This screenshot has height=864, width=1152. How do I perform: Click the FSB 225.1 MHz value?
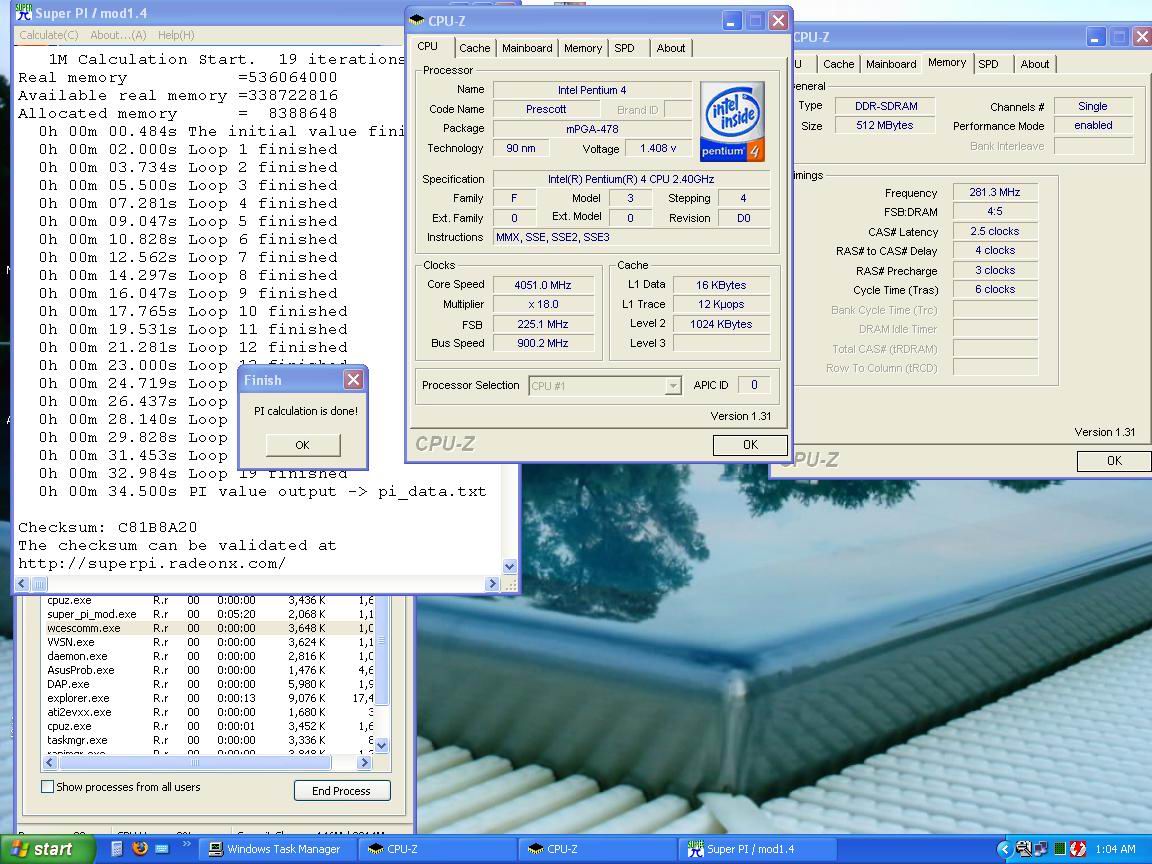click(x=543, y=324)
